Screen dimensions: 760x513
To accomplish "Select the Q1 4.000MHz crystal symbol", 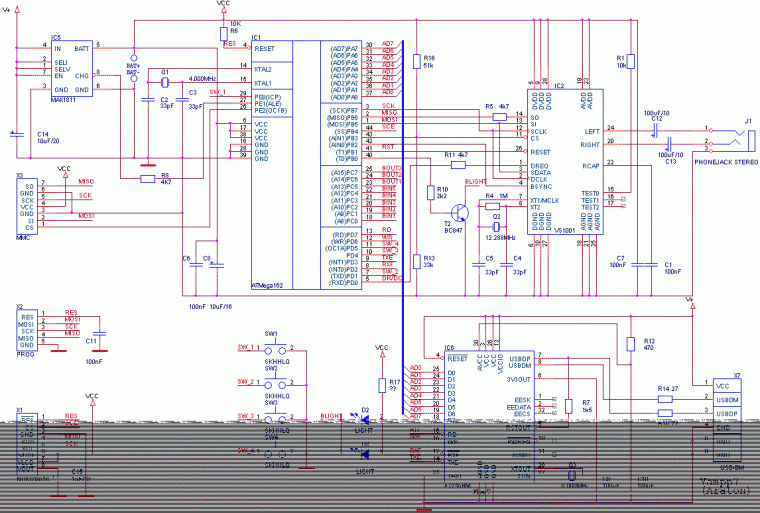I will [x=165, y=82].
